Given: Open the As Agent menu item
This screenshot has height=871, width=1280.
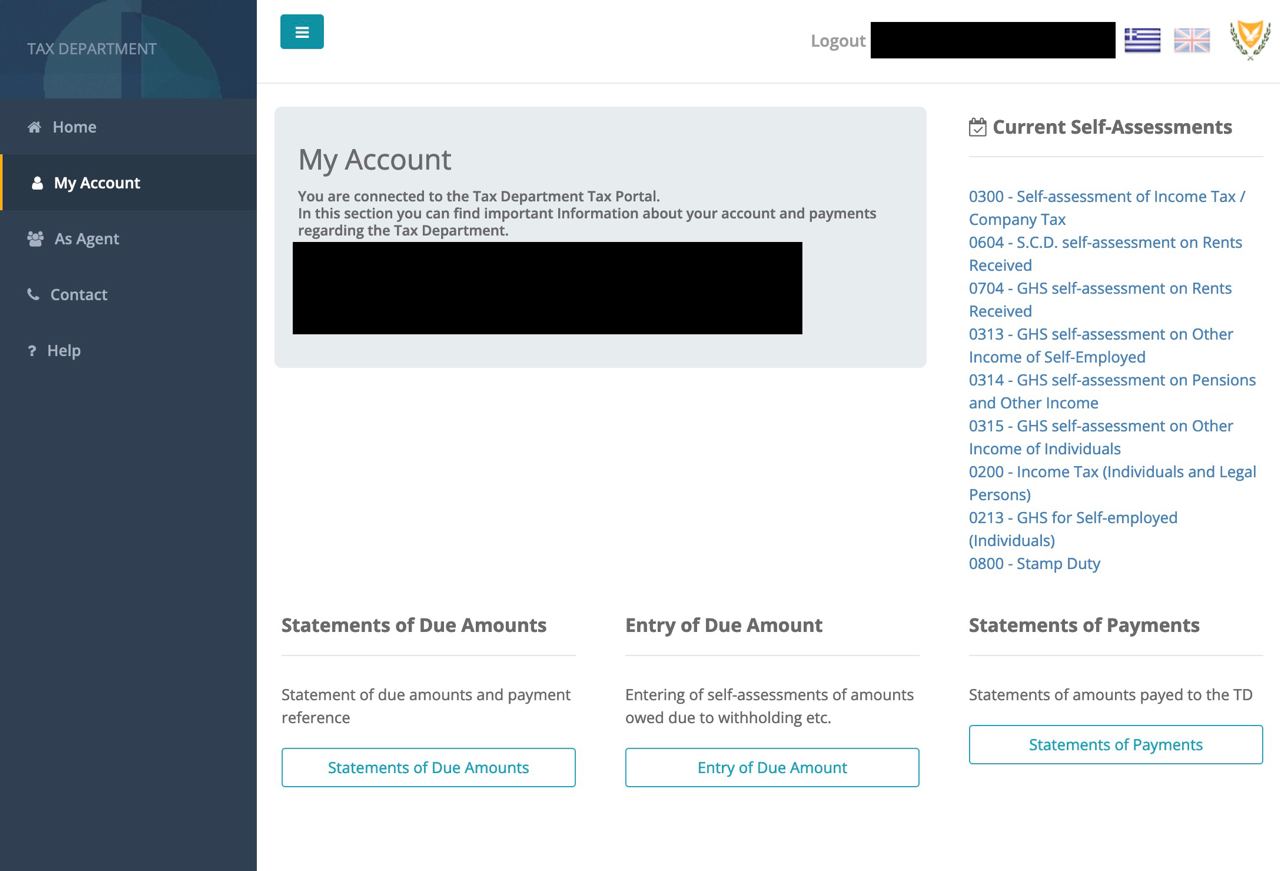Looking at the screenshot, I should click(86, 239).
